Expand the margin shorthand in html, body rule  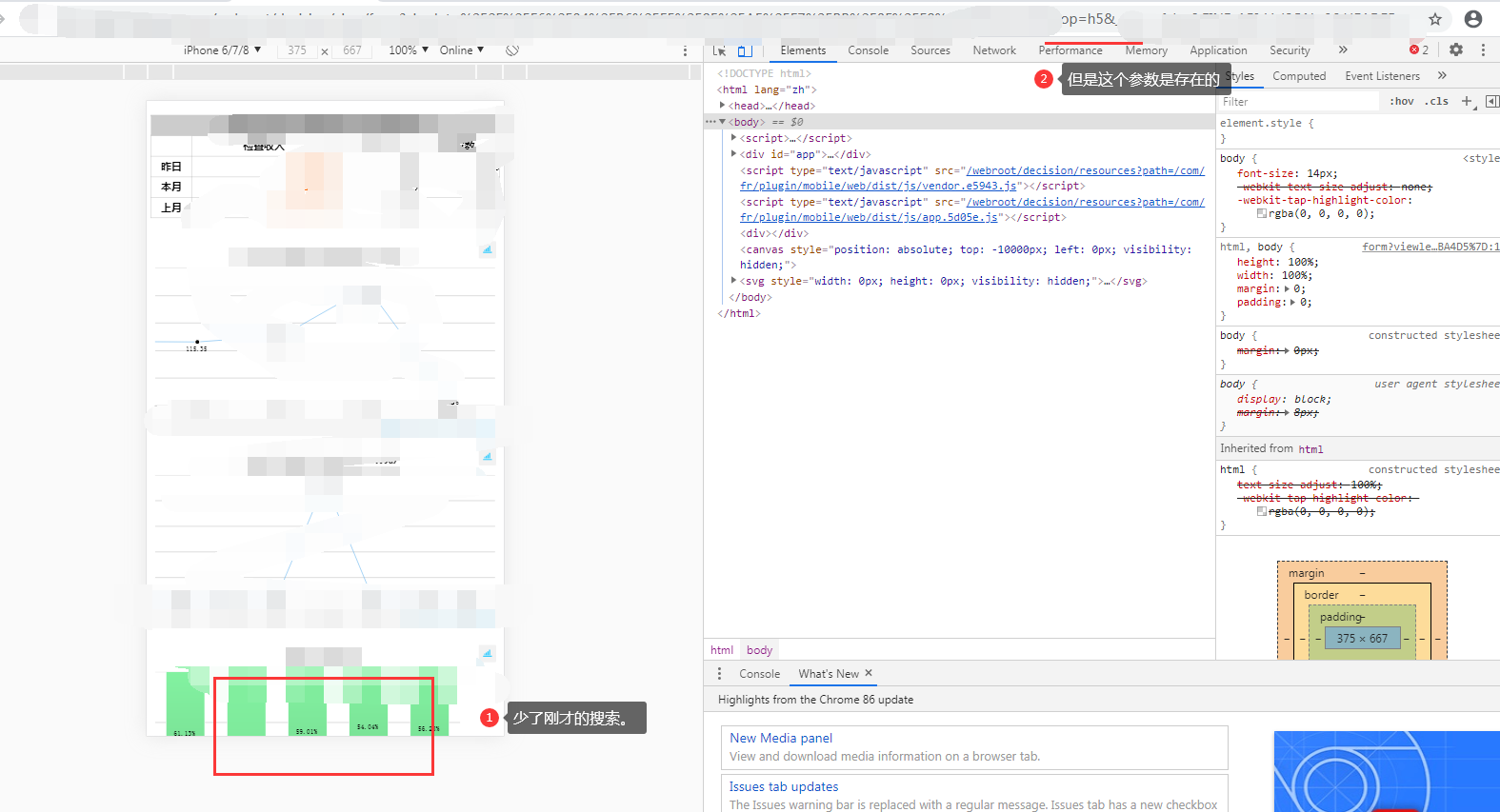tap(1288, 289)
